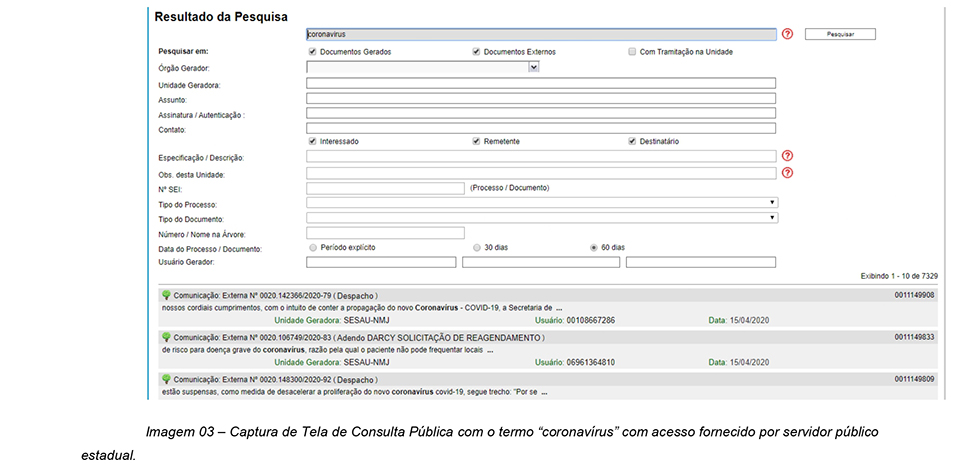Enable Com Tramitação na Unidade checkbox
Screen dimensions: 960x473
tap(633, 51)
